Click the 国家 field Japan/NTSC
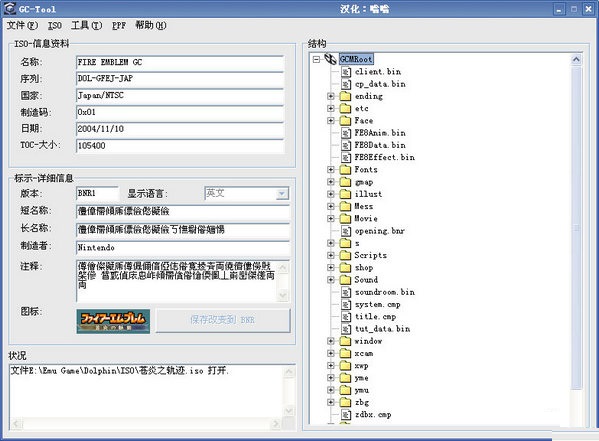Viewport: 599px width, 441px height. click(x=180, y=96)
